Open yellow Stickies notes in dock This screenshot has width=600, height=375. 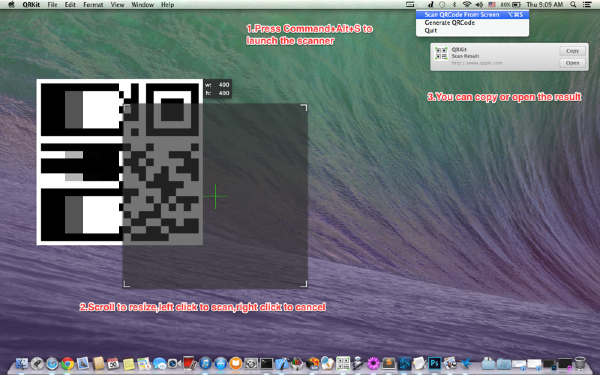tap(129, 363)
